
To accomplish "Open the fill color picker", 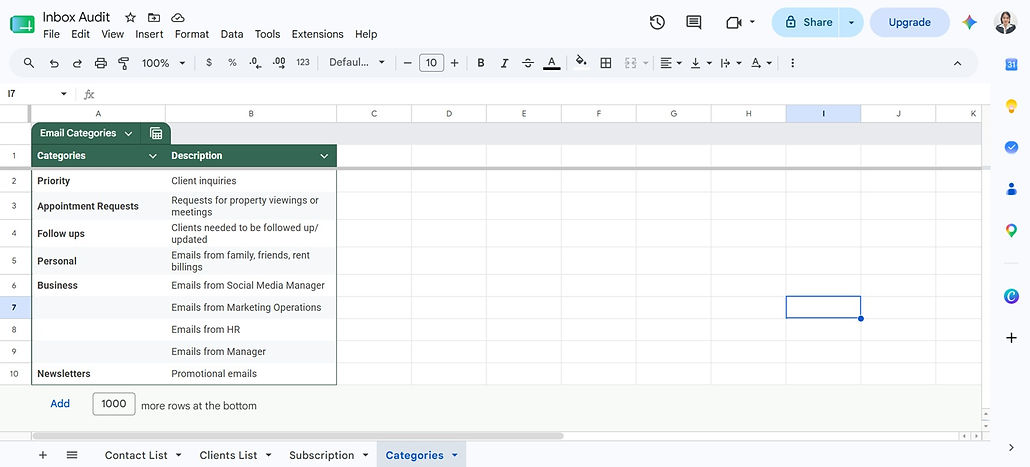I will tap(581, 62).
